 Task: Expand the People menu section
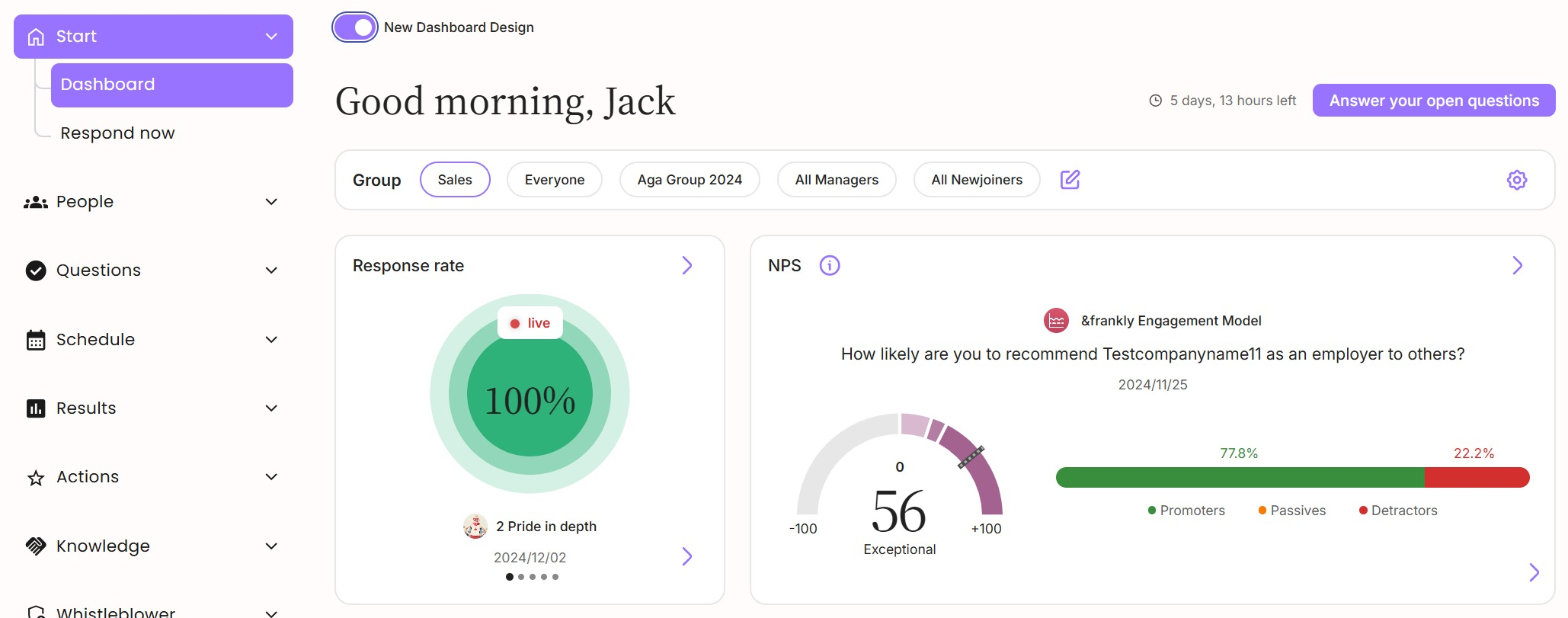tap(271, 202)
